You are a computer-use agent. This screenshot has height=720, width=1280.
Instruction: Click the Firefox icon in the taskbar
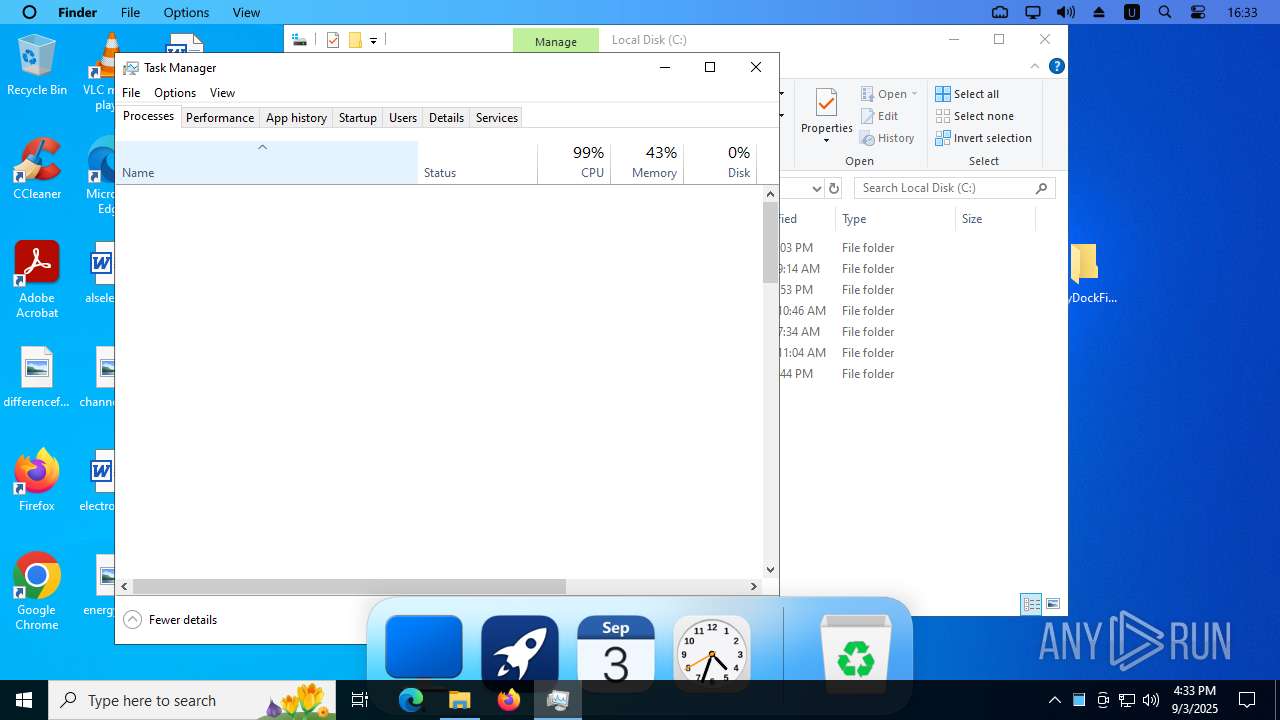point(509,700)
